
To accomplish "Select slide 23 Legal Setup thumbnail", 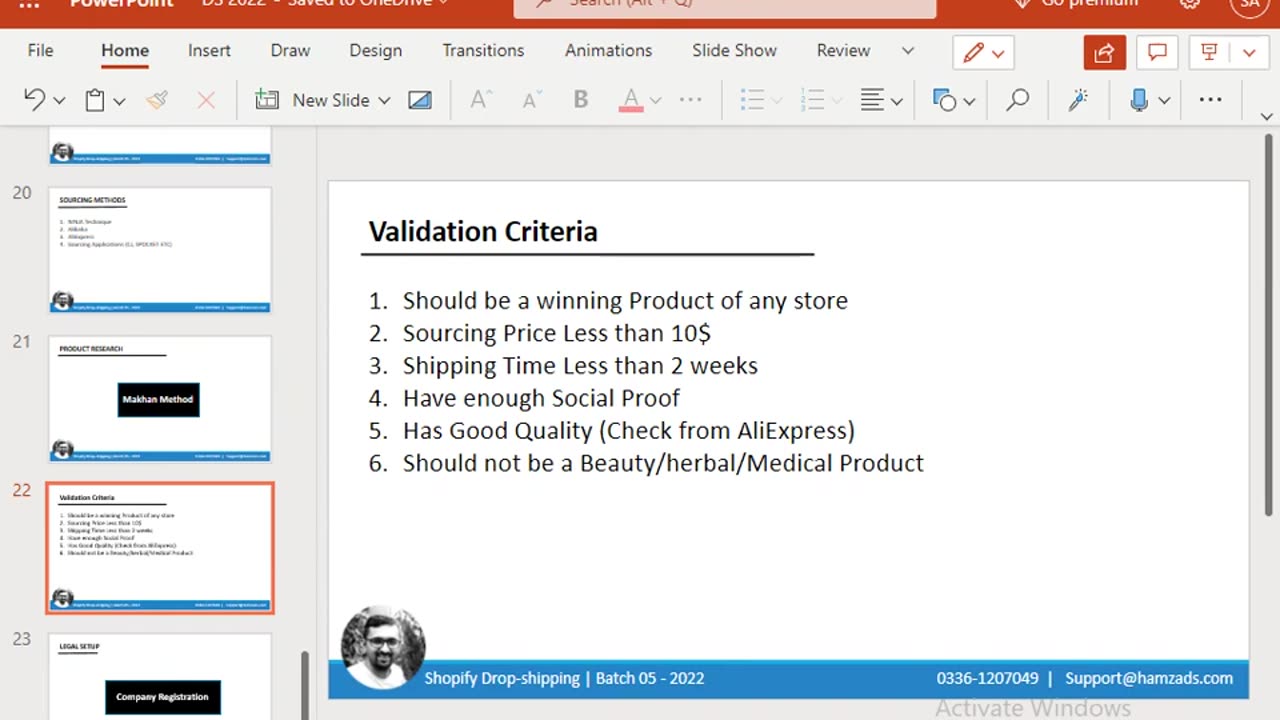I will click(160, 676).
